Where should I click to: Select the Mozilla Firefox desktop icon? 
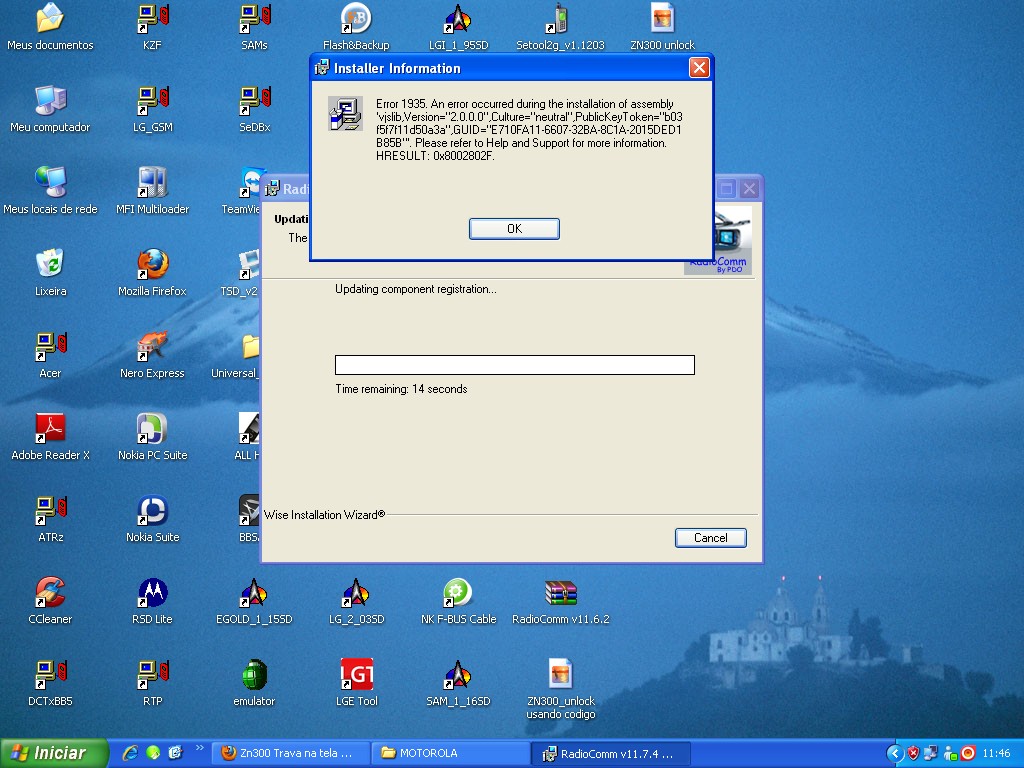click(x=152, y=273)
